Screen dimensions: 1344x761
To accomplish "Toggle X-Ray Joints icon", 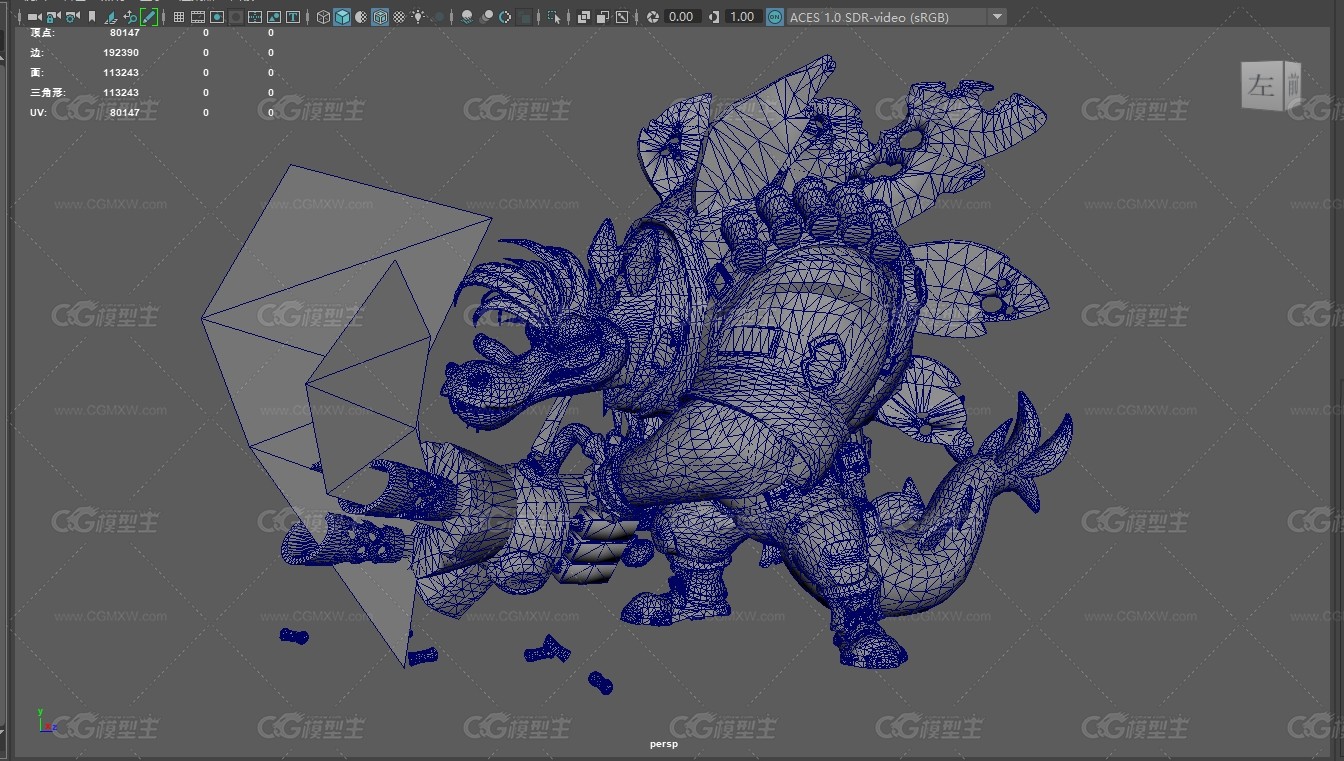I will (x=622, y=17).
